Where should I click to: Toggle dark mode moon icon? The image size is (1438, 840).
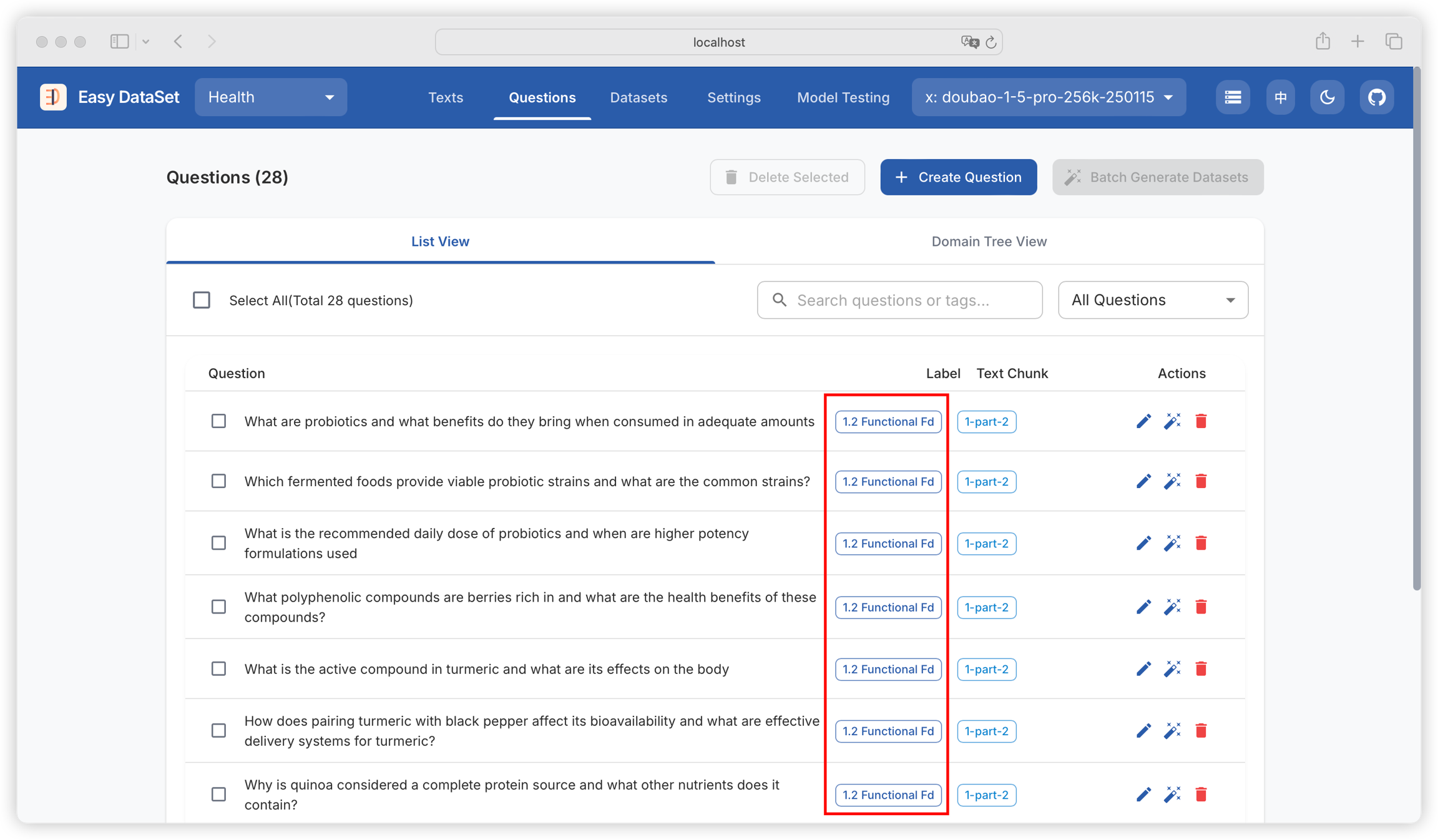(x=1327, y=97)
